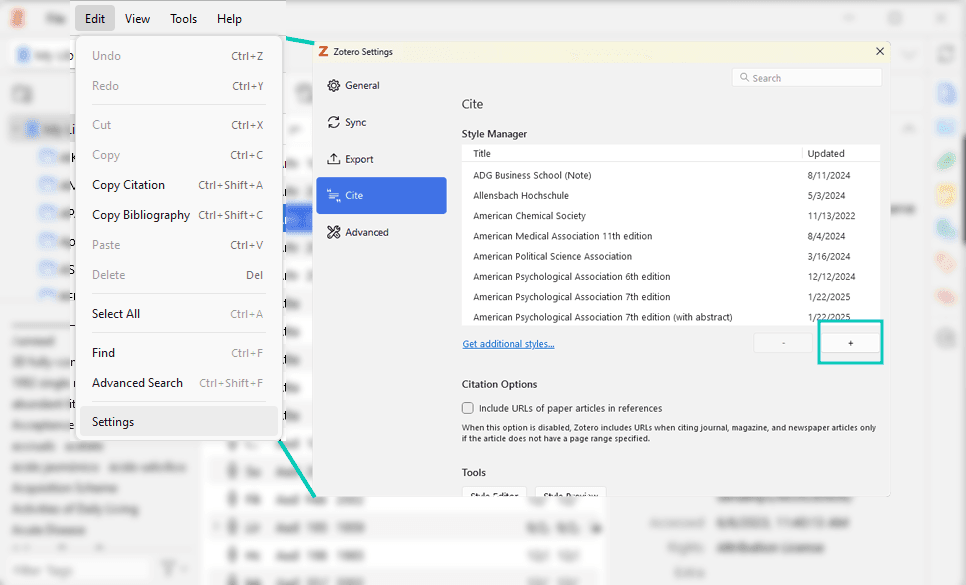Enable Include URLs of paper articles in references
Image resolution: width=966 pixels, height=585 pixels.
click(468, 408)
